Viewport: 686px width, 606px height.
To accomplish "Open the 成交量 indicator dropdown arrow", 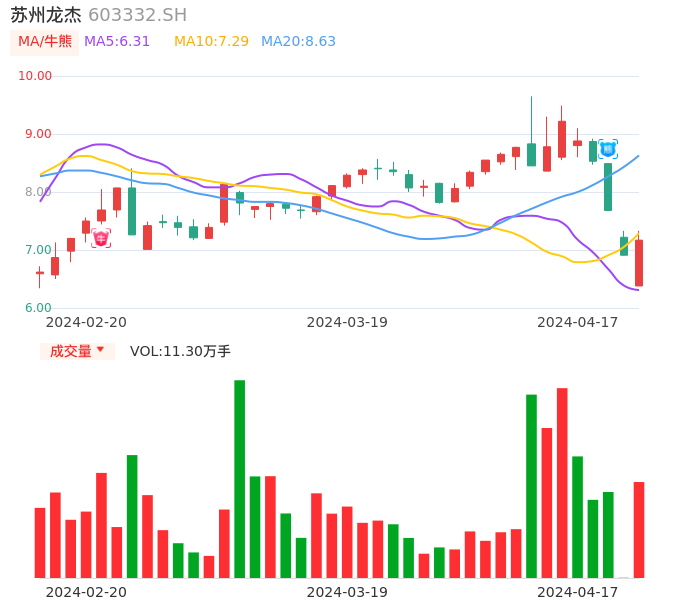I will pyautogui.click(x=100, y=350).
